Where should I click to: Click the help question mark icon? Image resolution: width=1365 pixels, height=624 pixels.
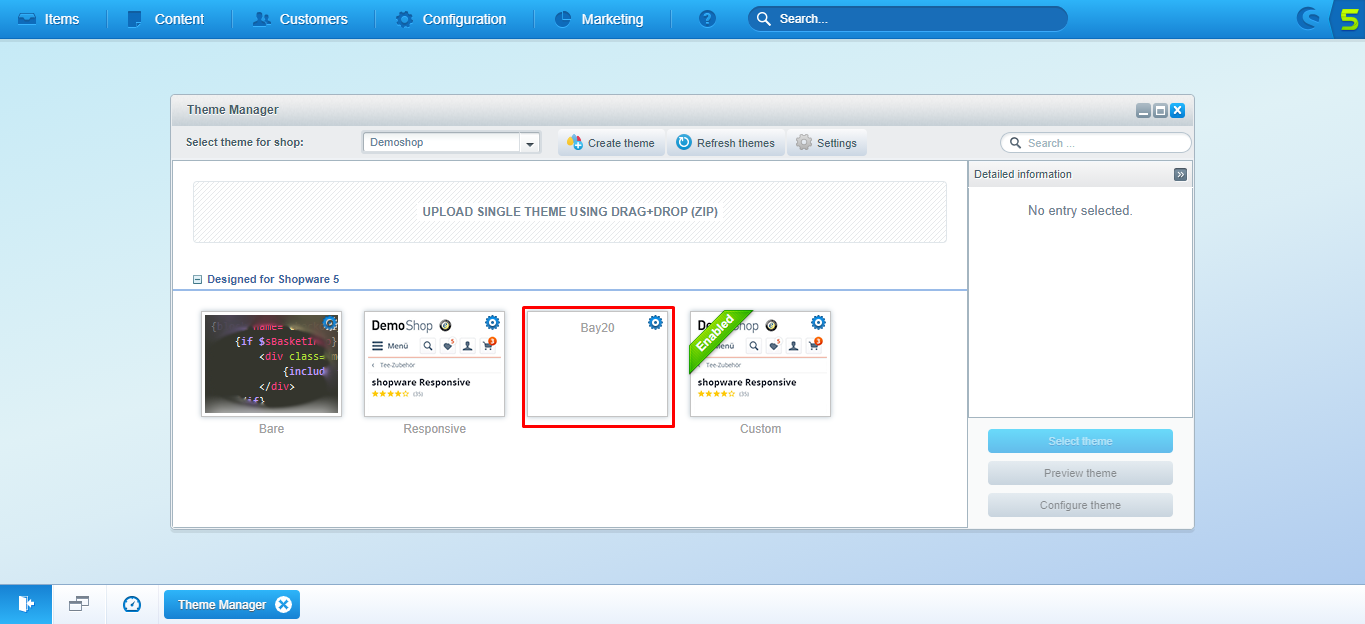(706, 18)
